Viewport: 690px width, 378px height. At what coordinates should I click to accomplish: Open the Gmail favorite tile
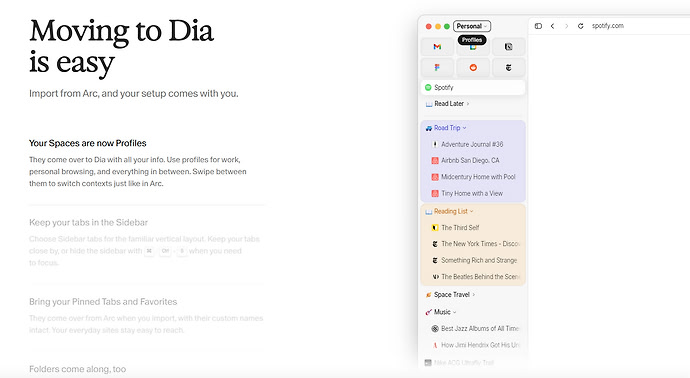[437, 47]
